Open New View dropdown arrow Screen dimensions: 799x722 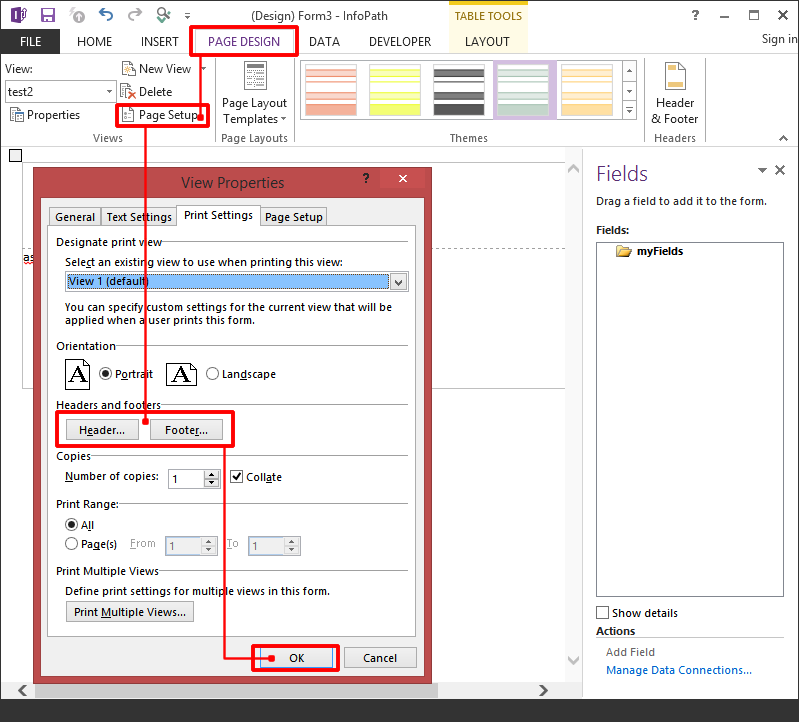tap(204, 69)
